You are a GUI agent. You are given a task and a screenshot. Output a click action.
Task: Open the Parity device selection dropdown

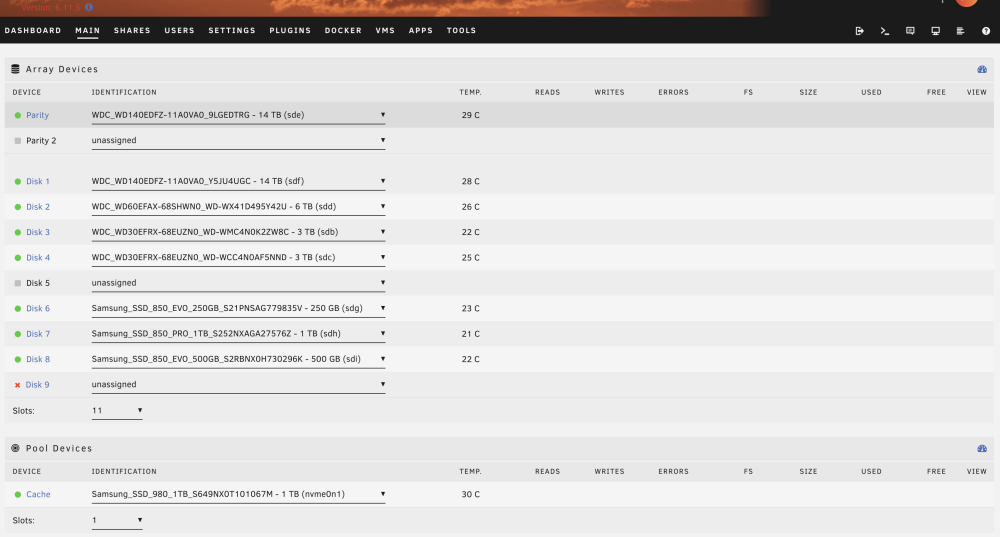click(x=238, y=115)
